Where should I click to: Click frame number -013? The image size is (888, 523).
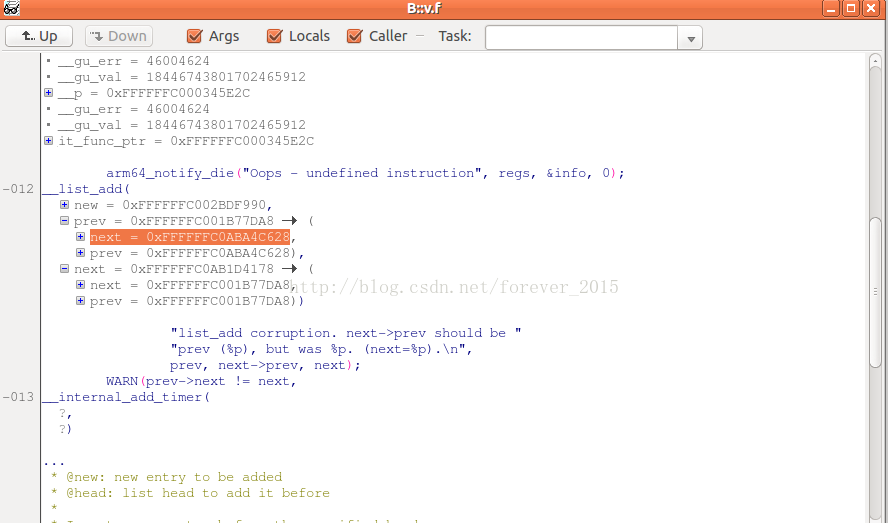coord(19,397)
